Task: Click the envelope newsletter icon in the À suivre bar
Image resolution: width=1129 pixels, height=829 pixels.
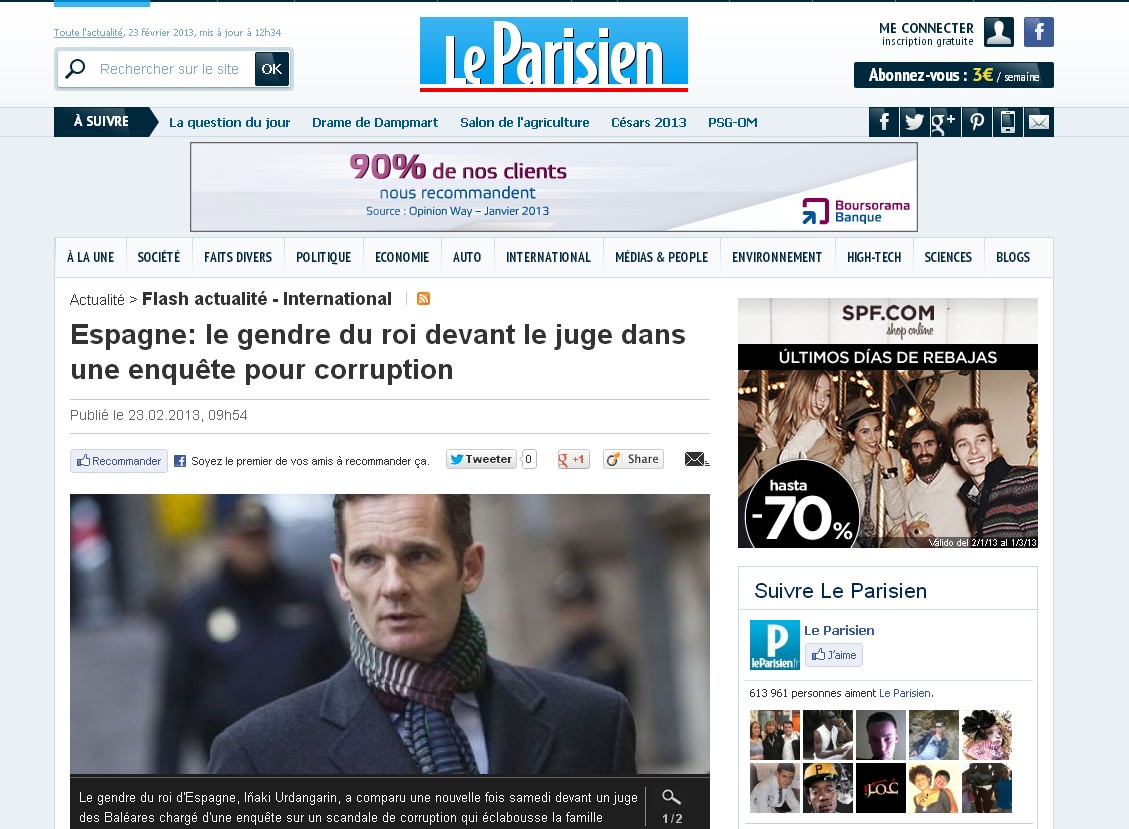Action: tap(1038, 122)
